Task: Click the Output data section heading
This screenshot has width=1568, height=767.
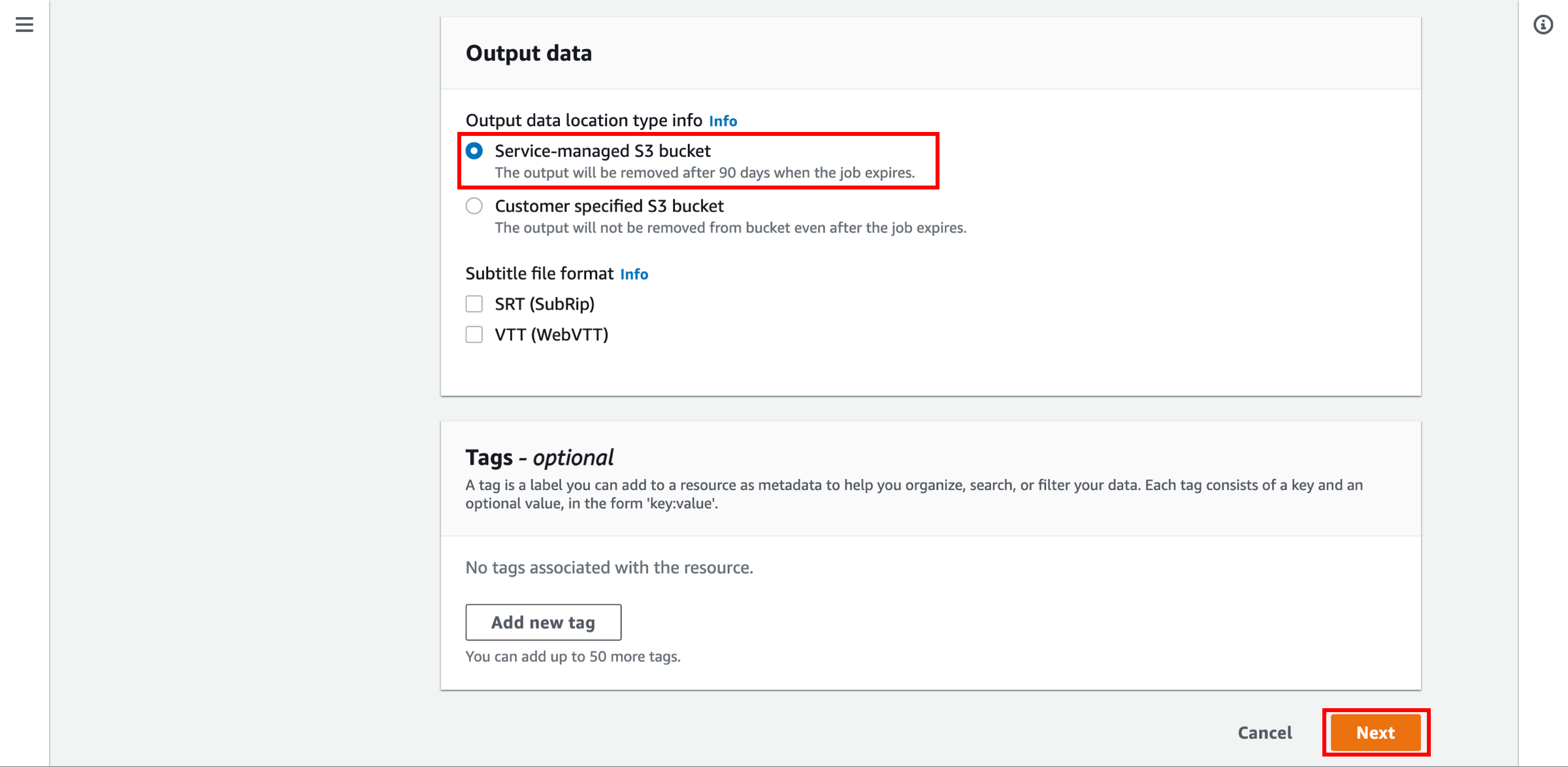Action: point(529,52)
